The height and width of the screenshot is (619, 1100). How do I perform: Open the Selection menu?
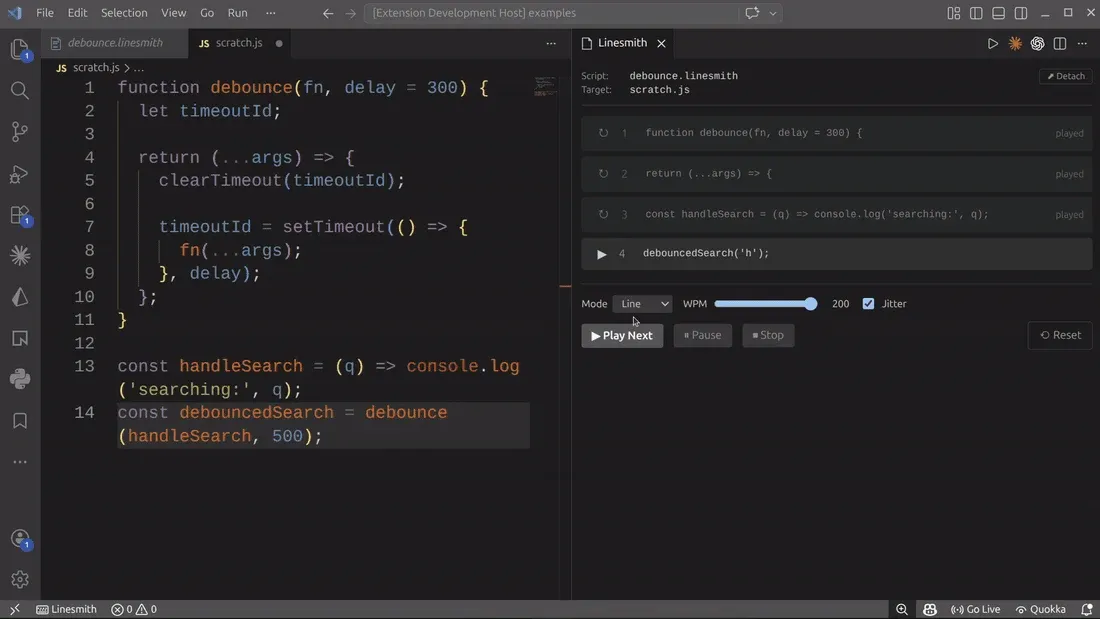click(x=124, y=13)
